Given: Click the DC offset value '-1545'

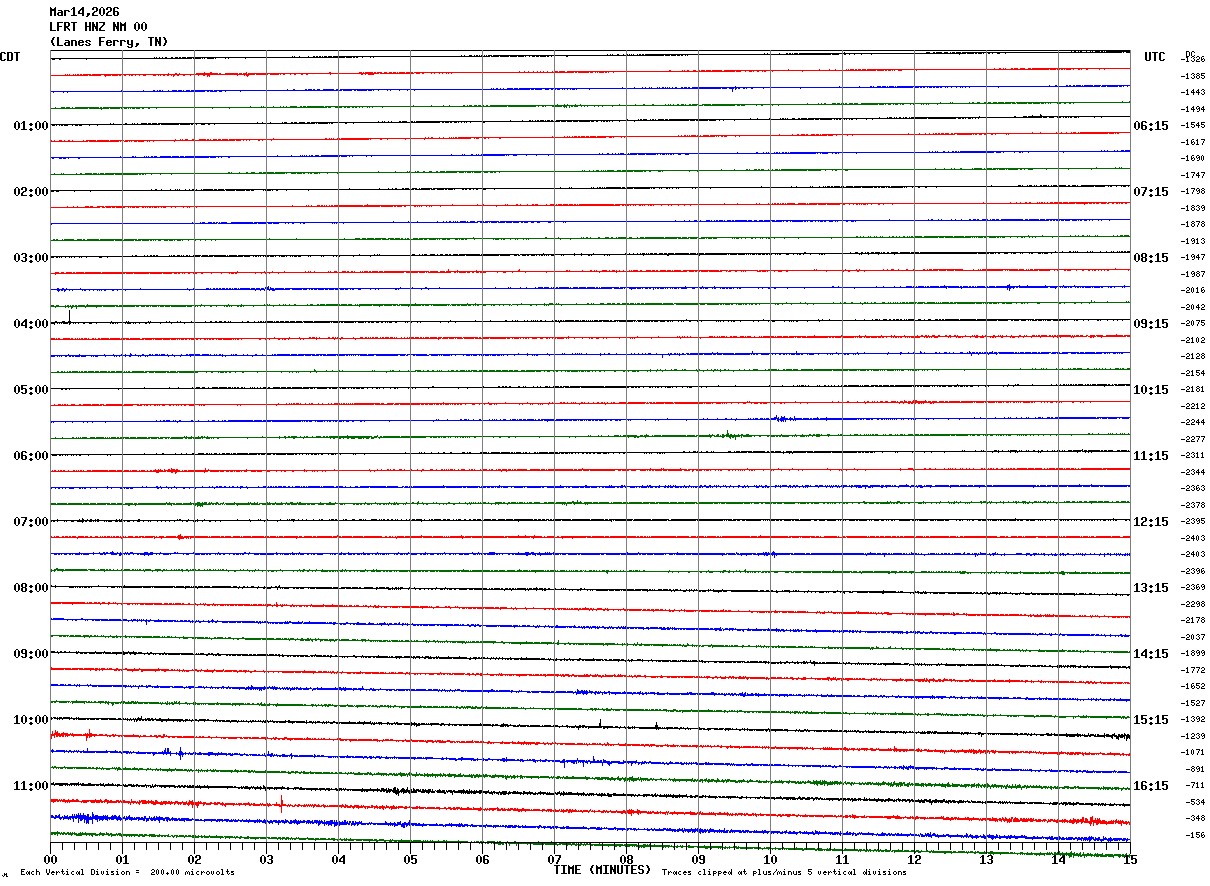Looking at the screenshot, I should click(1193, 126).
